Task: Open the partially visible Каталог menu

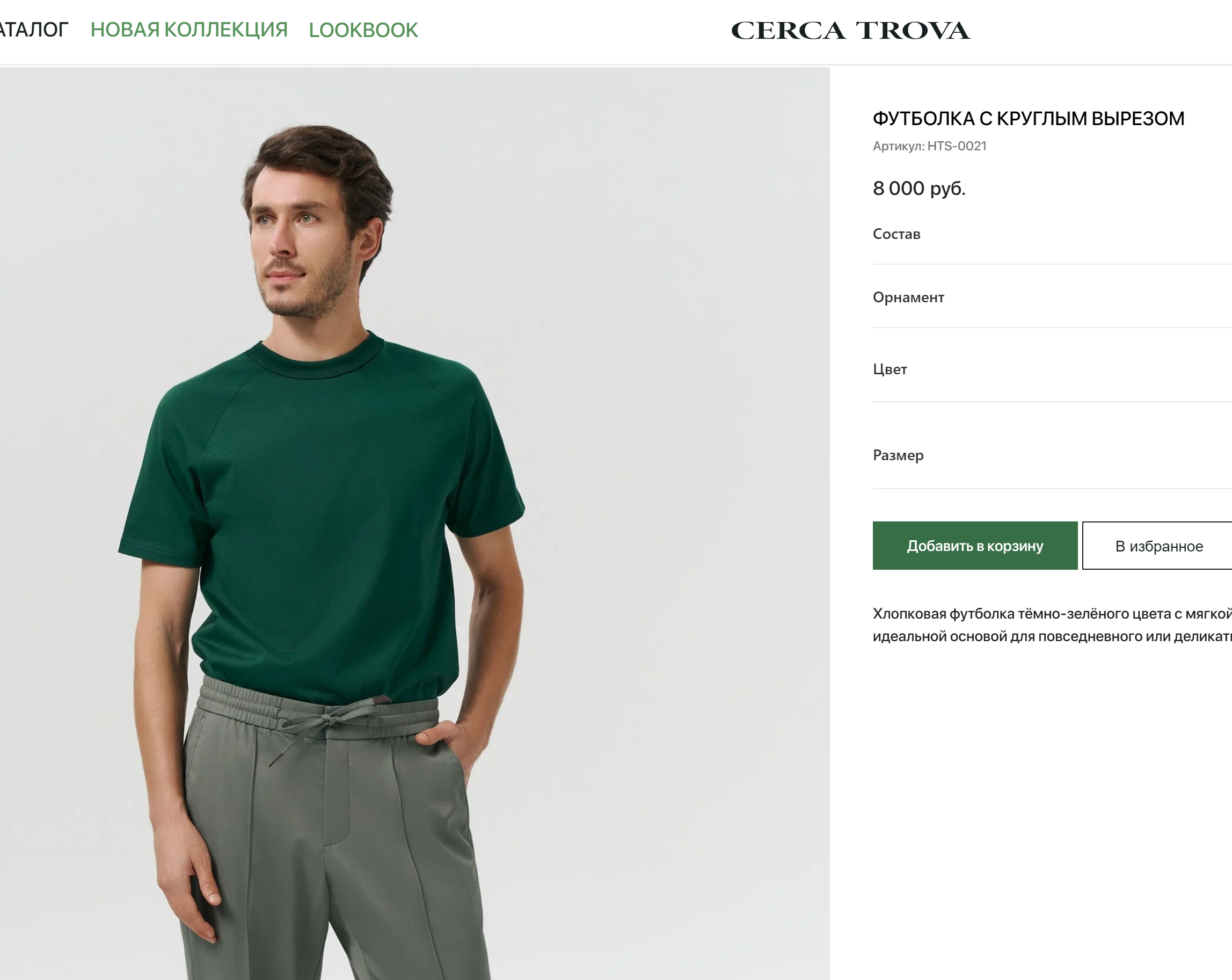Action: click(x=34, y=30)
